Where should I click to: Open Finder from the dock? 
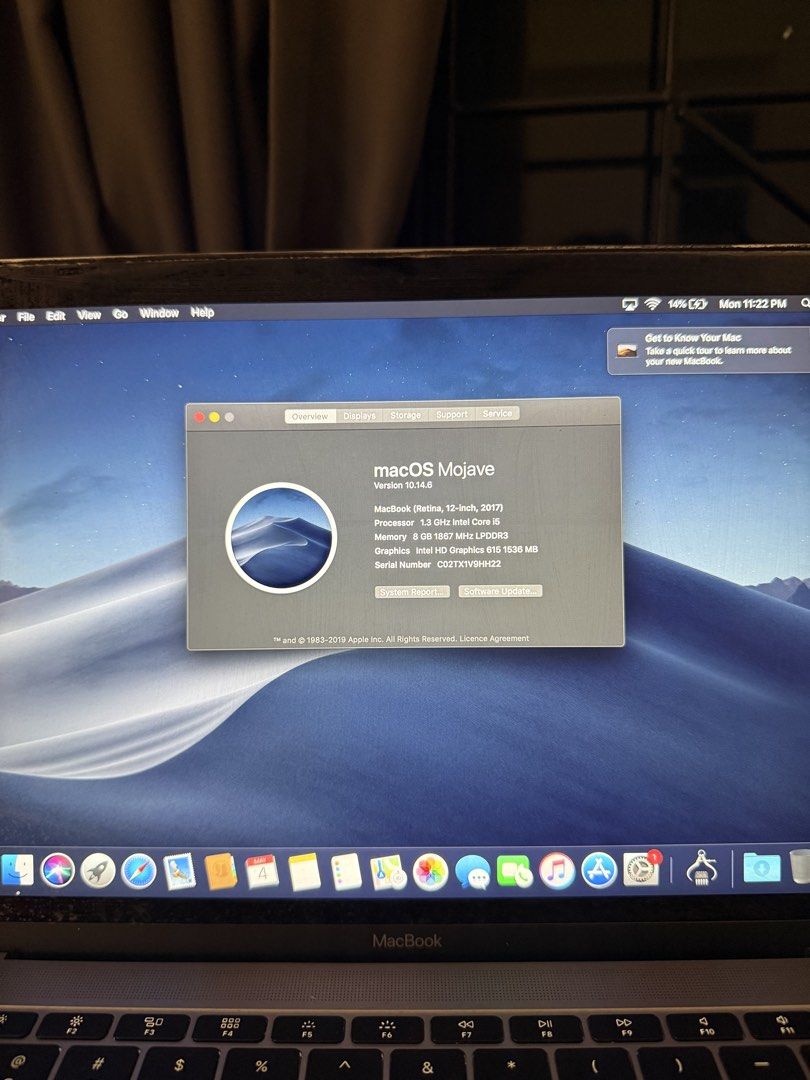coord(17,870)
